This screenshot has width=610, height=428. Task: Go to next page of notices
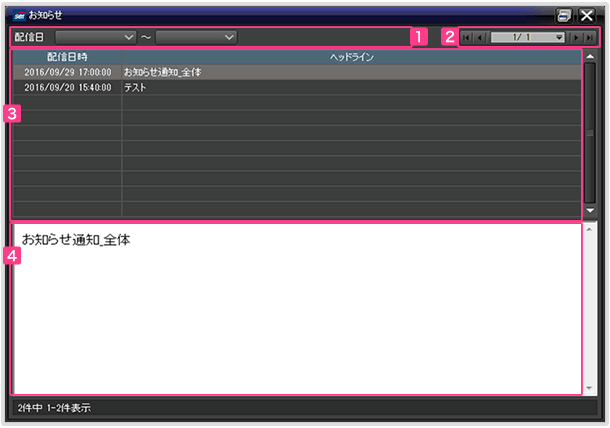pos(577,37)
